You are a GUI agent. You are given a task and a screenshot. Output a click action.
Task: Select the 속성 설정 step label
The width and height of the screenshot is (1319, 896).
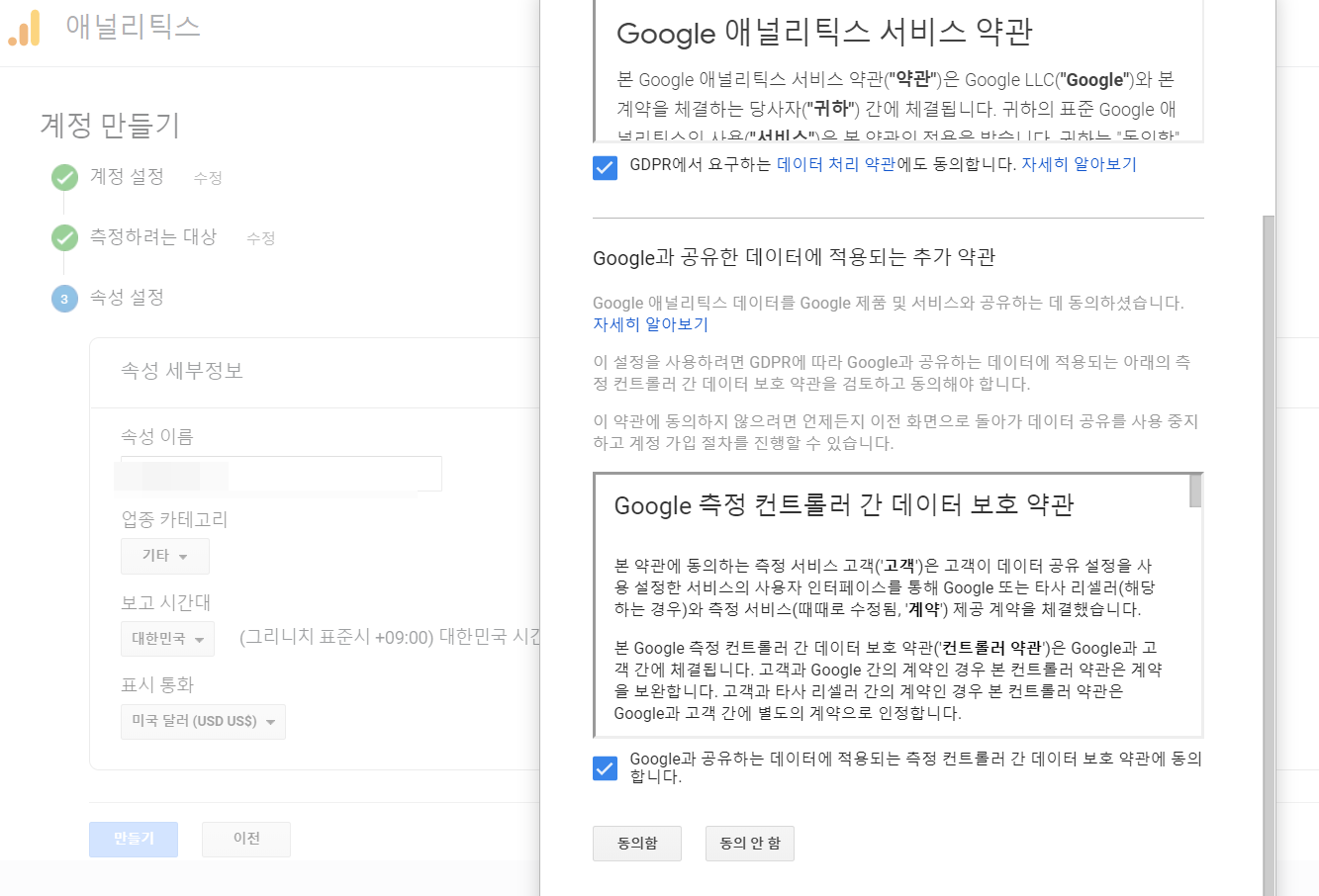[x=127, y=297]
